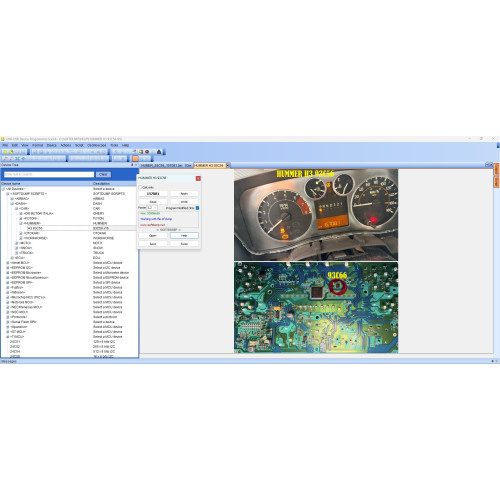Click the device search text field

coord(49,174)
